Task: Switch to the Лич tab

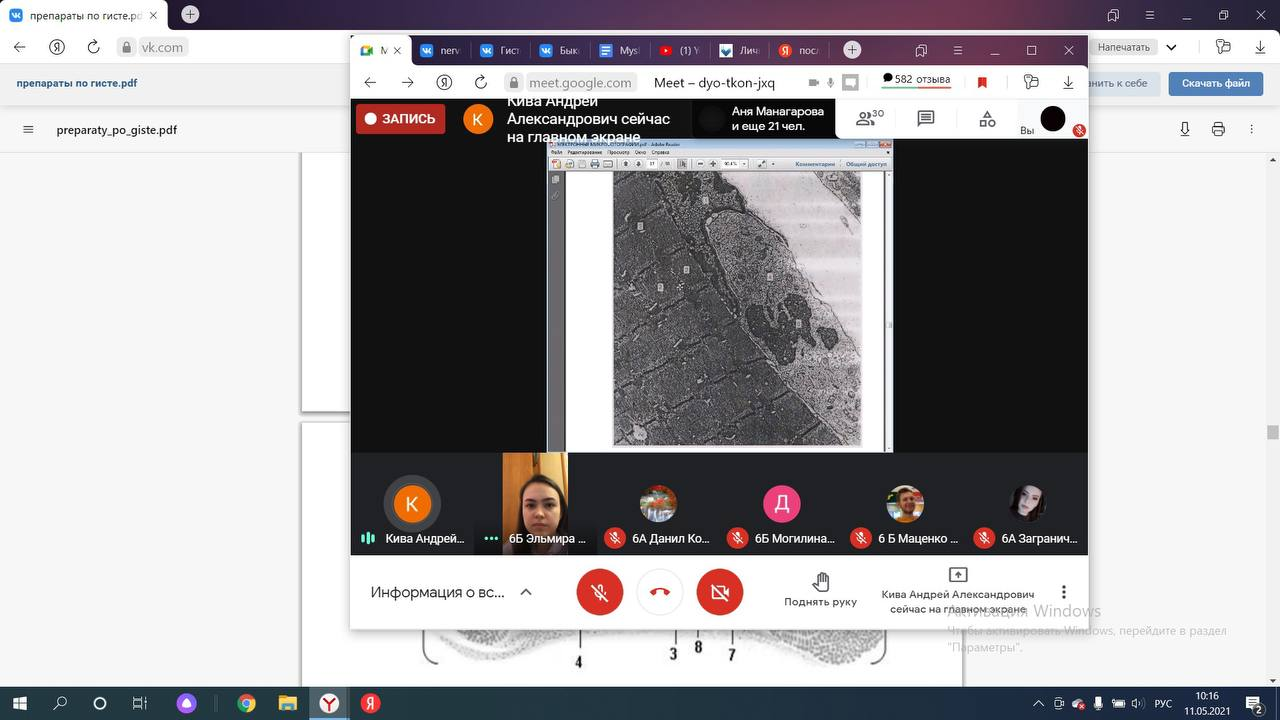Action: point(741,50)
